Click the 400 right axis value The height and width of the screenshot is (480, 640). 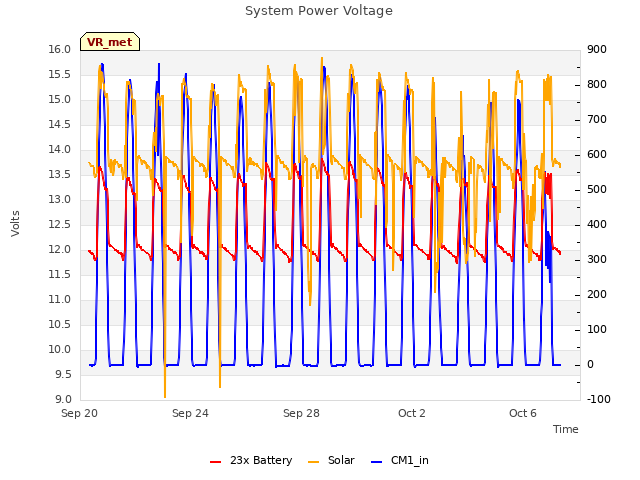click(x=597, y=225)
